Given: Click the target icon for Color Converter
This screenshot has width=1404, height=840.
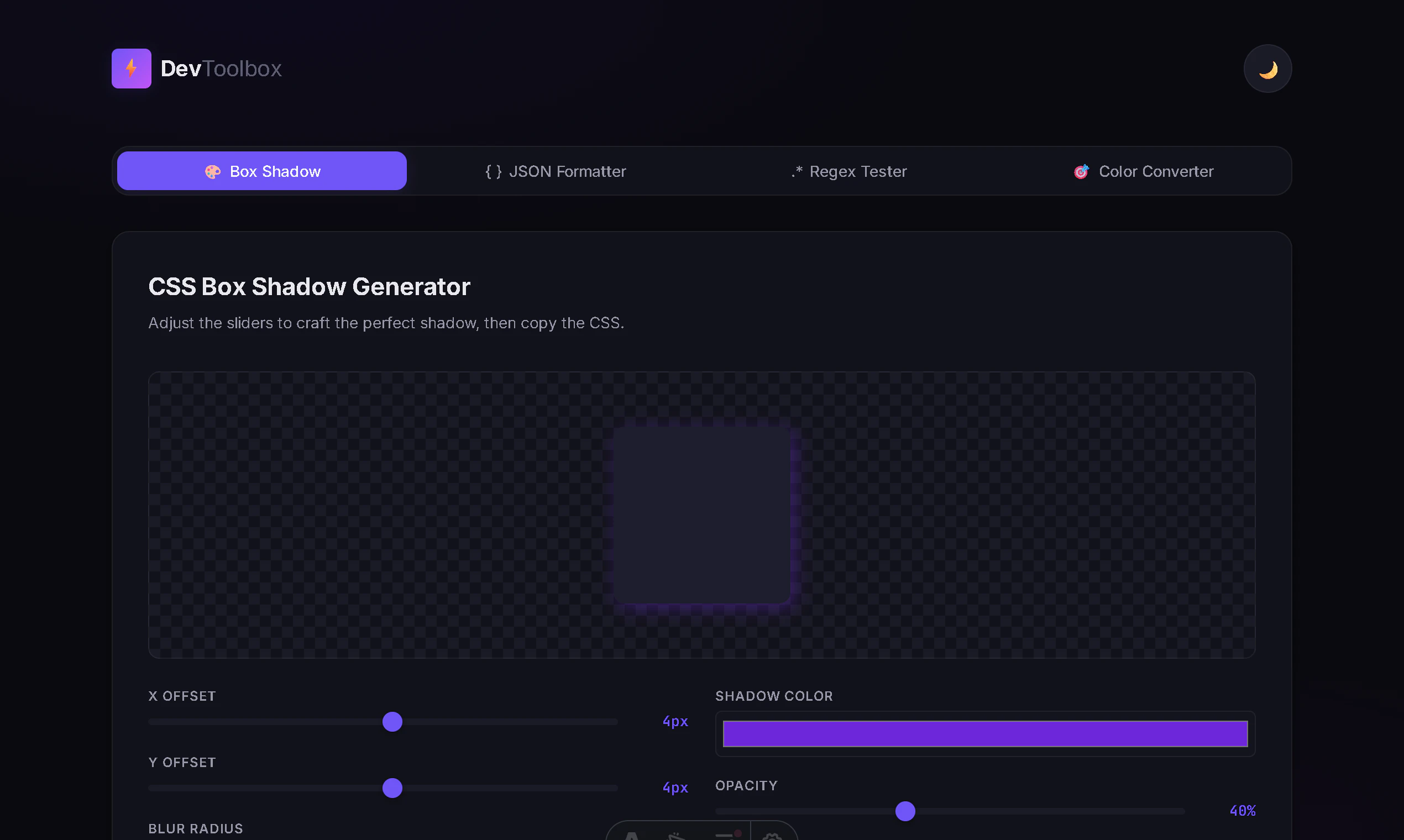Looking at the screenshot, I should (1081, 171).
